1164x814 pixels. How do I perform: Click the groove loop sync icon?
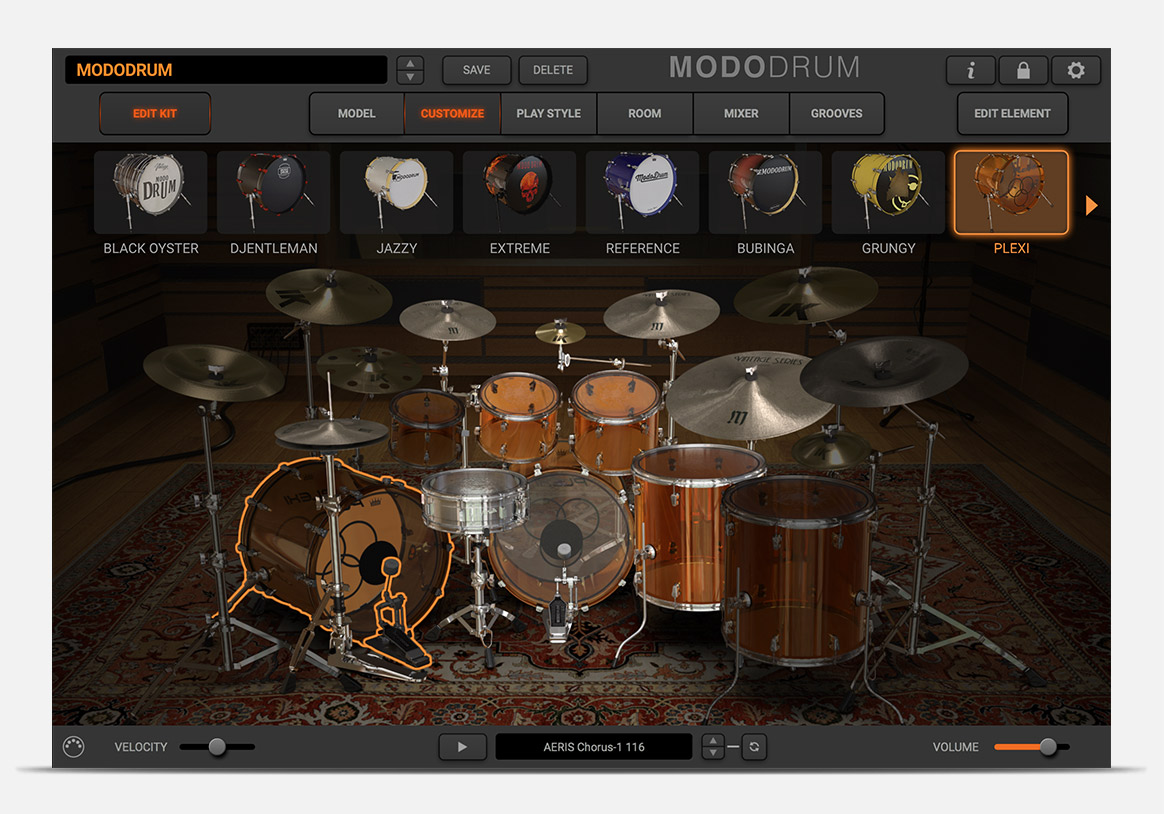[754, 746]
